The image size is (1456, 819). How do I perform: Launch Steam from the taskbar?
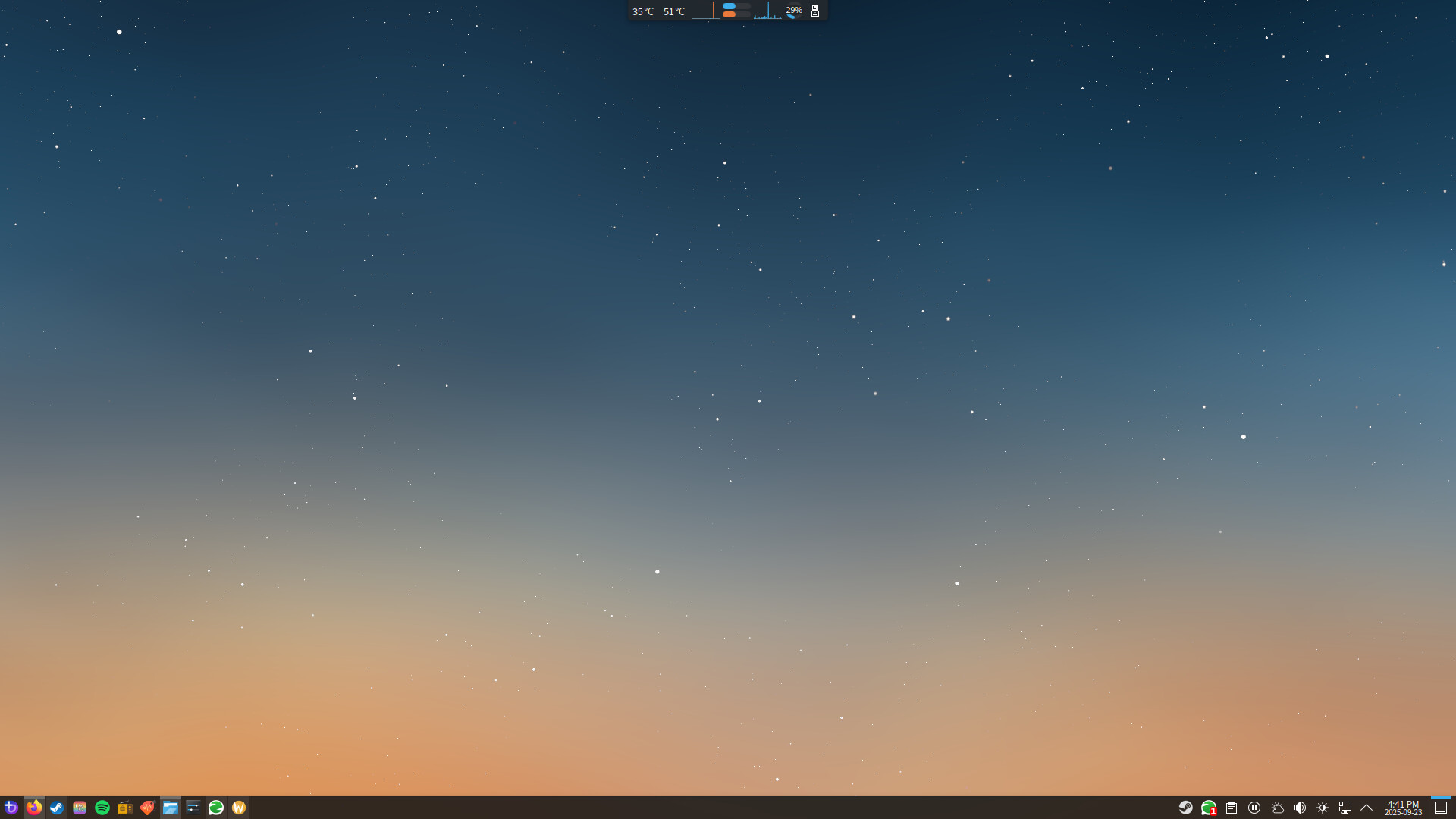click(x=56, y=808)
